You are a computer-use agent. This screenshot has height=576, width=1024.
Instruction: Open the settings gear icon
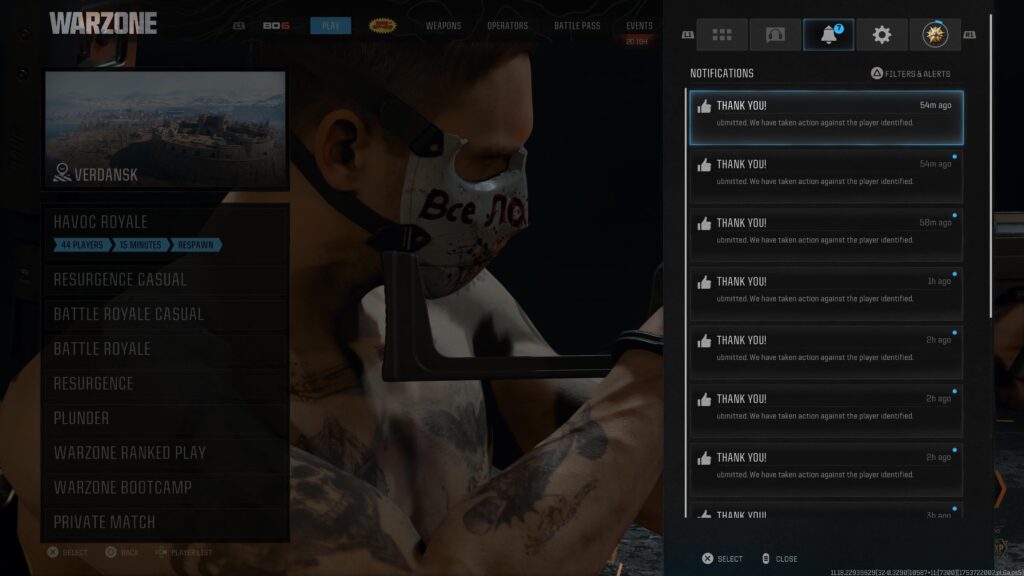pos(882,35)
